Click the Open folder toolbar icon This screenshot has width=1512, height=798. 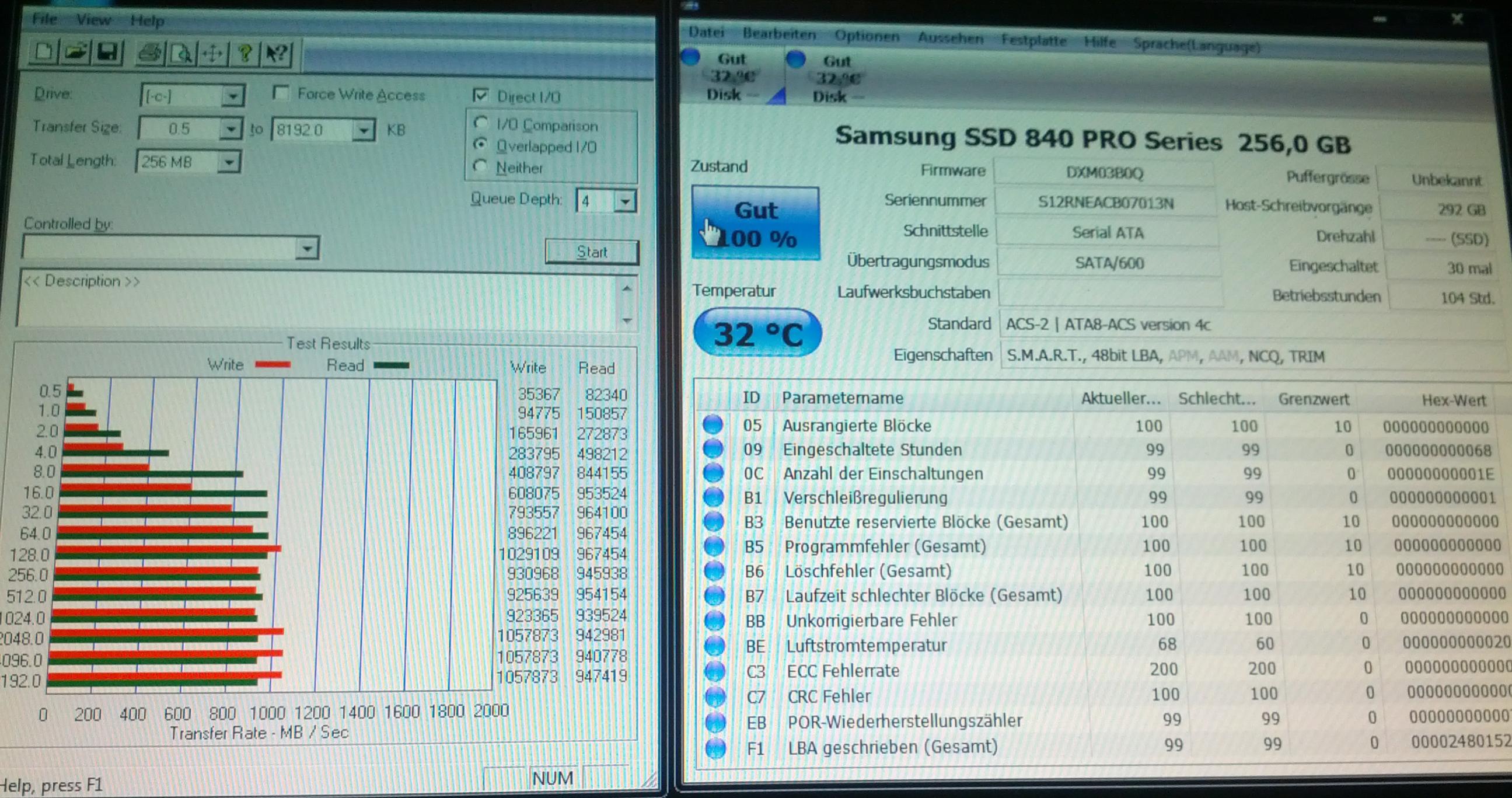click(76, 53)
